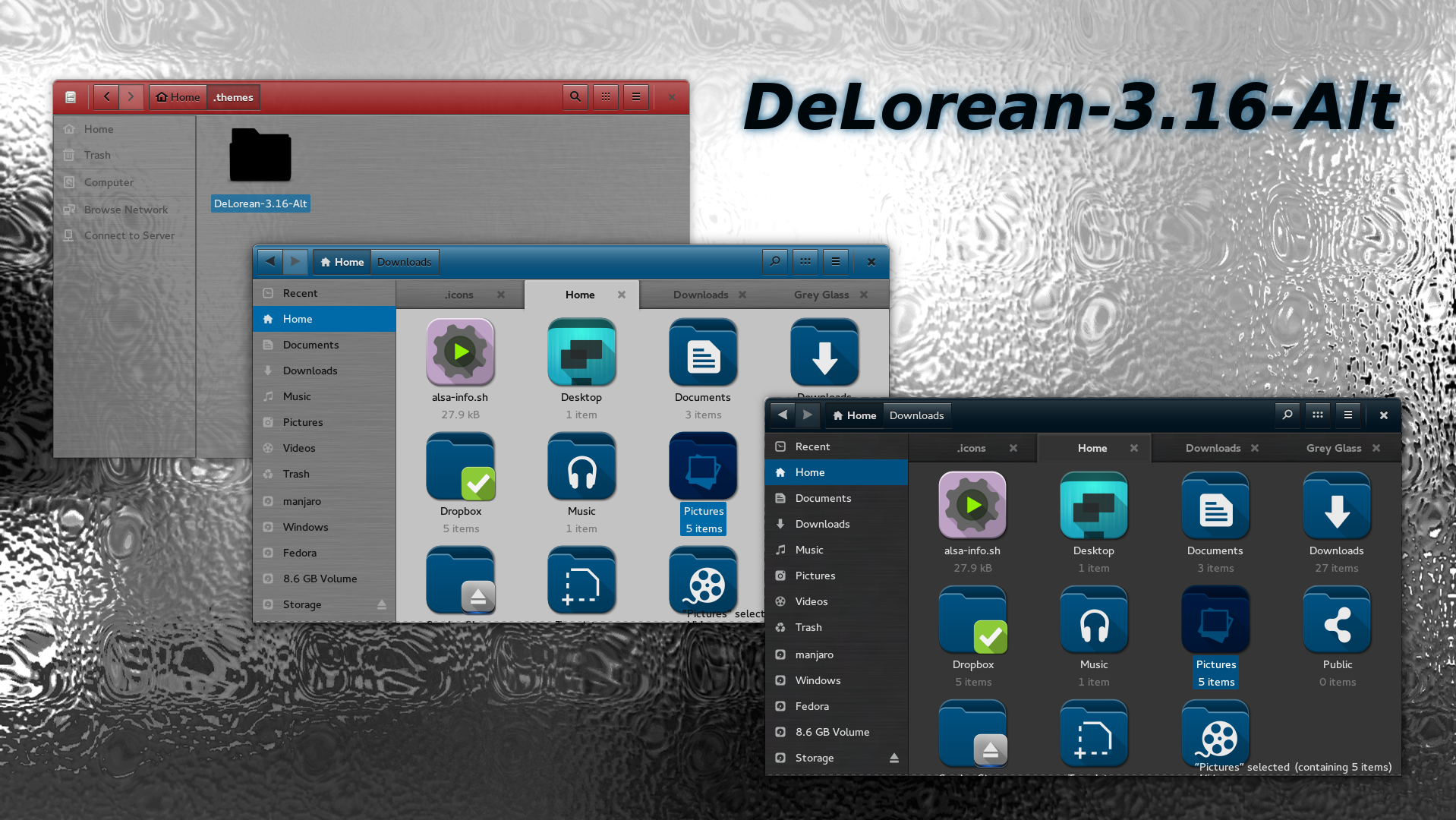Switch to .icons tab in blue window
This screenshot has width=1456, height=820.
coord(460,295)
